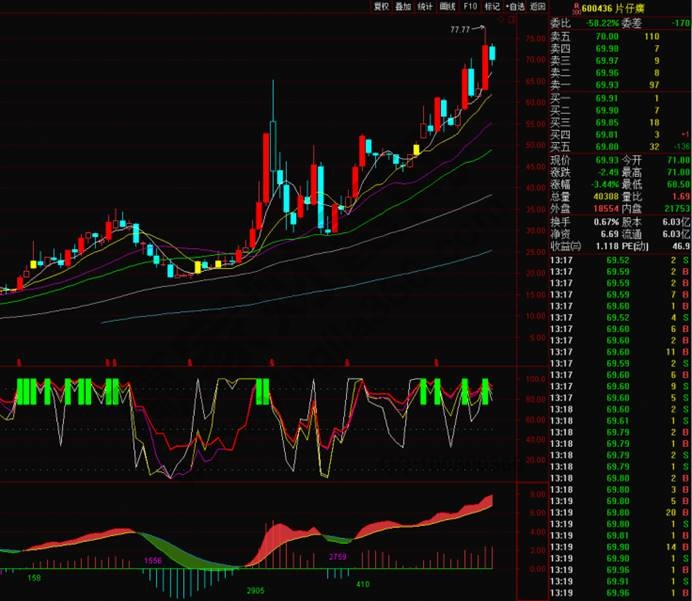Click the 返回 back button

(x=538, y=6)
